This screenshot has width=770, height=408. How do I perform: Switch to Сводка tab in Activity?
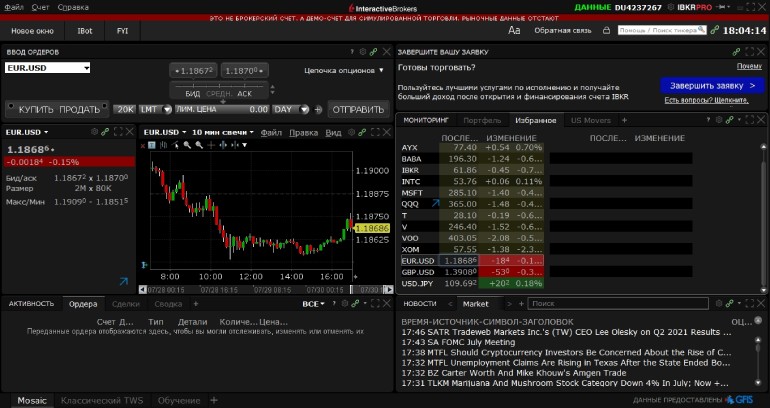tap(168, 304)
